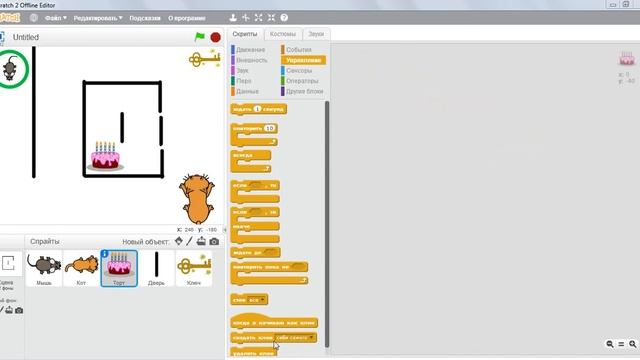The width and height of the screenshot is (640, 360).
Task: Open the себя самого dropdown in clone block
Action: click(295, 338)
